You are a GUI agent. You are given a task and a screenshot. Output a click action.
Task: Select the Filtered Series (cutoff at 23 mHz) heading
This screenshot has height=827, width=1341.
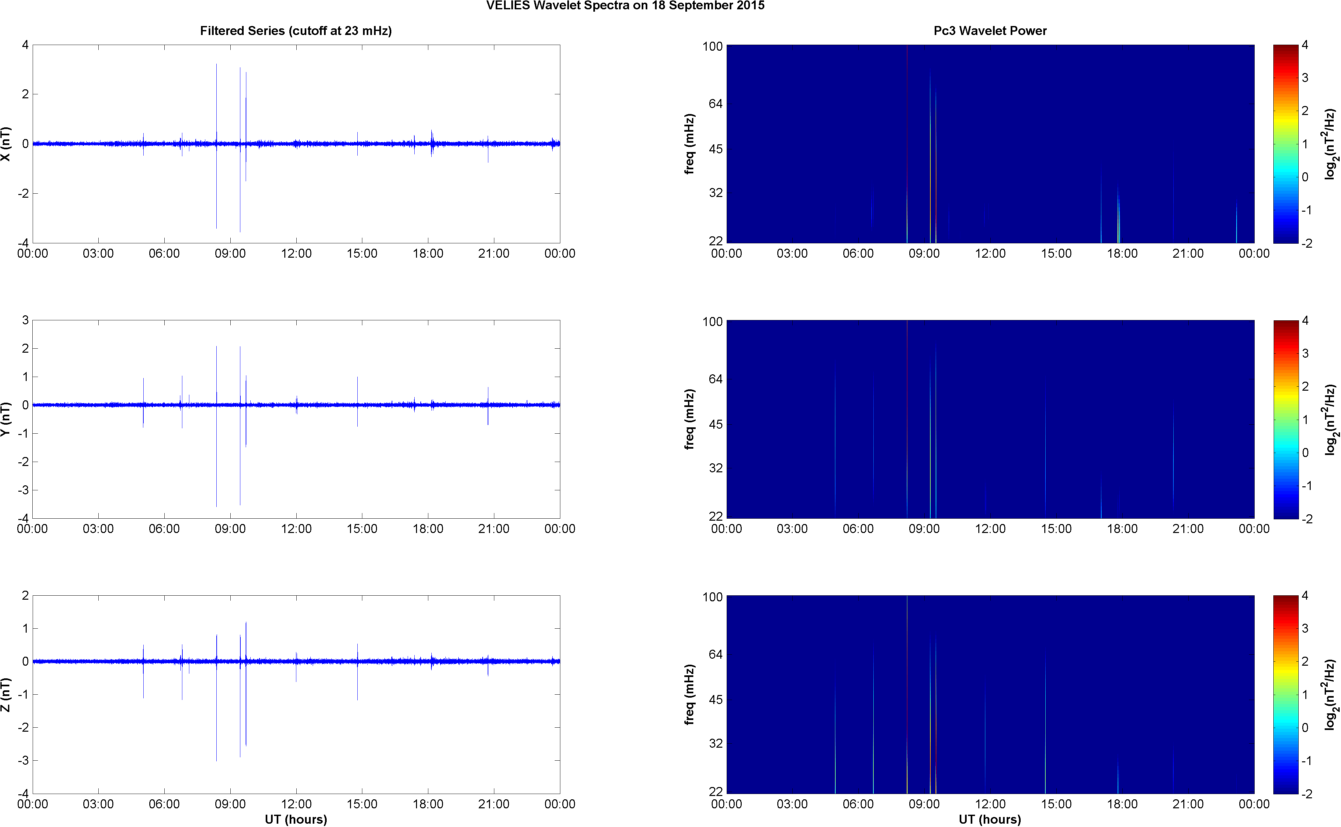point(296,31)
